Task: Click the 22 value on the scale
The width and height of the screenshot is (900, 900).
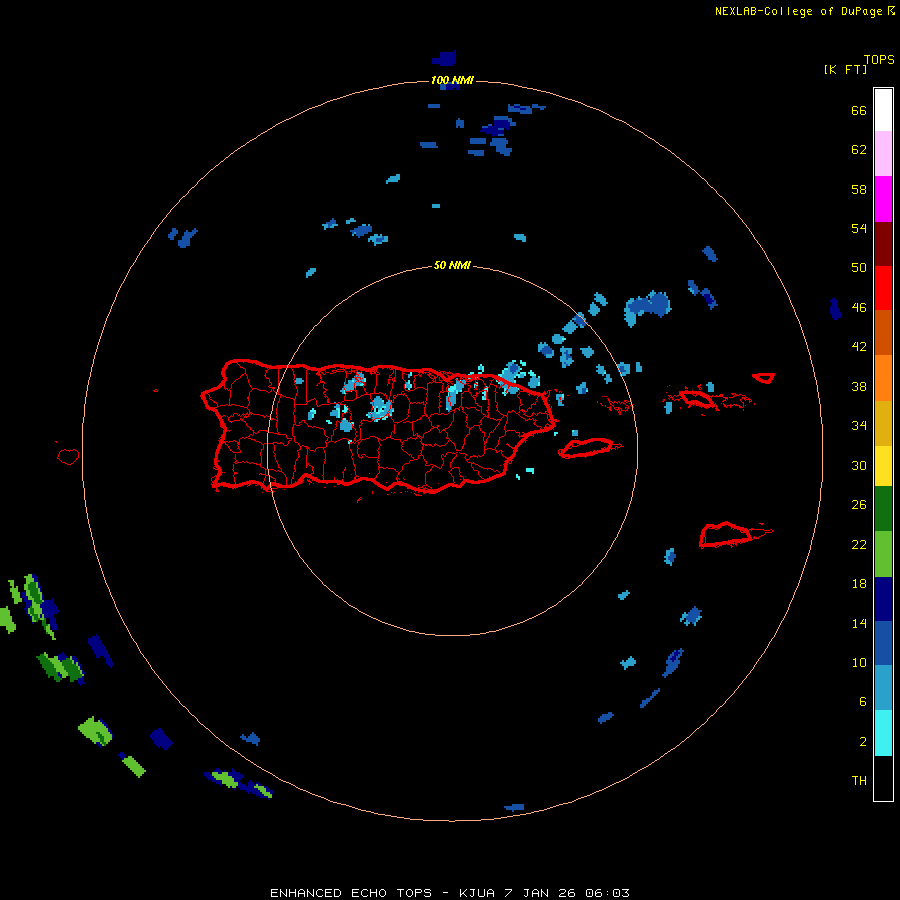Action: (859, 544)
